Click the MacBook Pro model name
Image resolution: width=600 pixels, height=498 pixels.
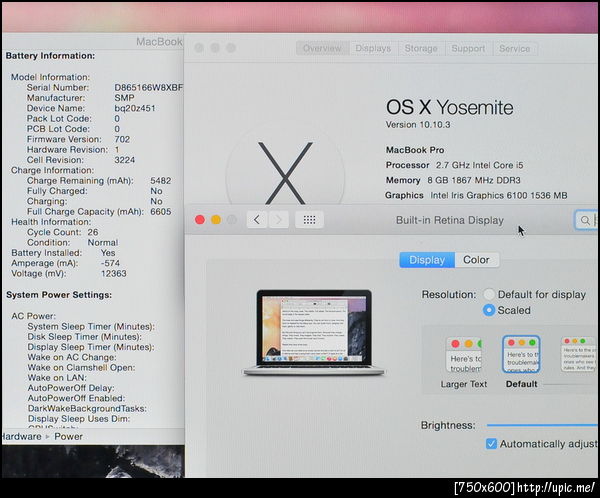[415, 150]
